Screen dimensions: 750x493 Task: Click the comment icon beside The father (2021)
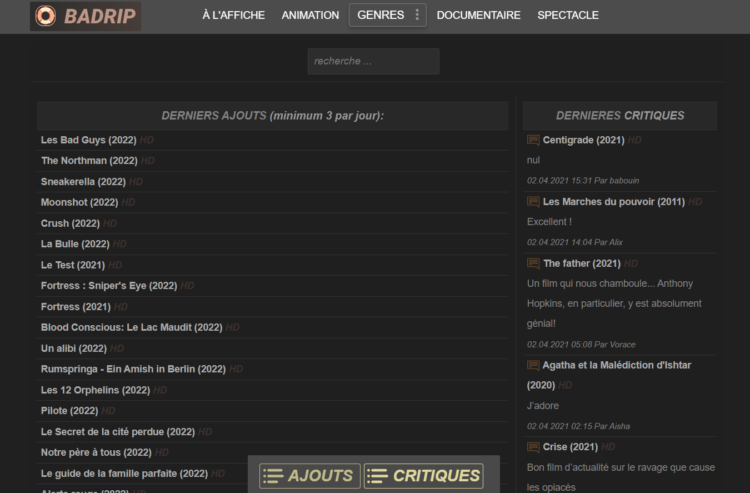click(533, 263)
